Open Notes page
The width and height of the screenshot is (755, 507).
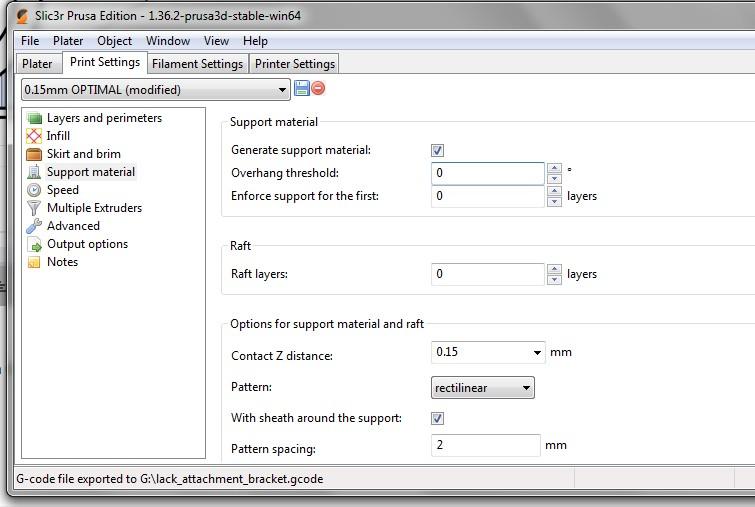coord(62,262)
